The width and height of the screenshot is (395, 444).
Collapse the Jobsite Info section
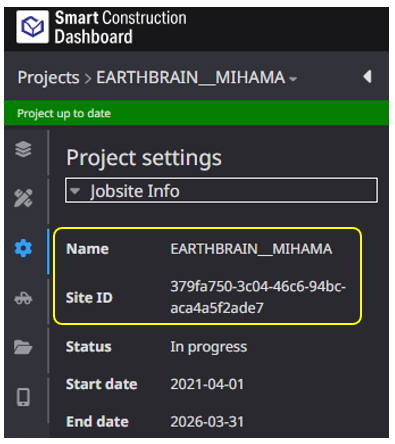pyautogui.click(x=221, y=191)
